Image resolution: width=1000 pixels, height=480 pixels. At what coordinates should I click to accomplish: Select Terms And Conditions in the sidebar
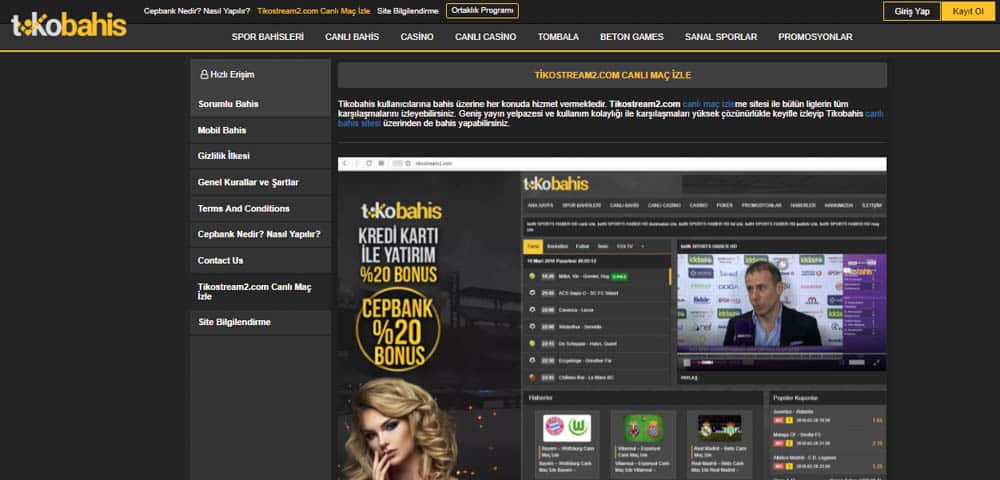(260, 208)
